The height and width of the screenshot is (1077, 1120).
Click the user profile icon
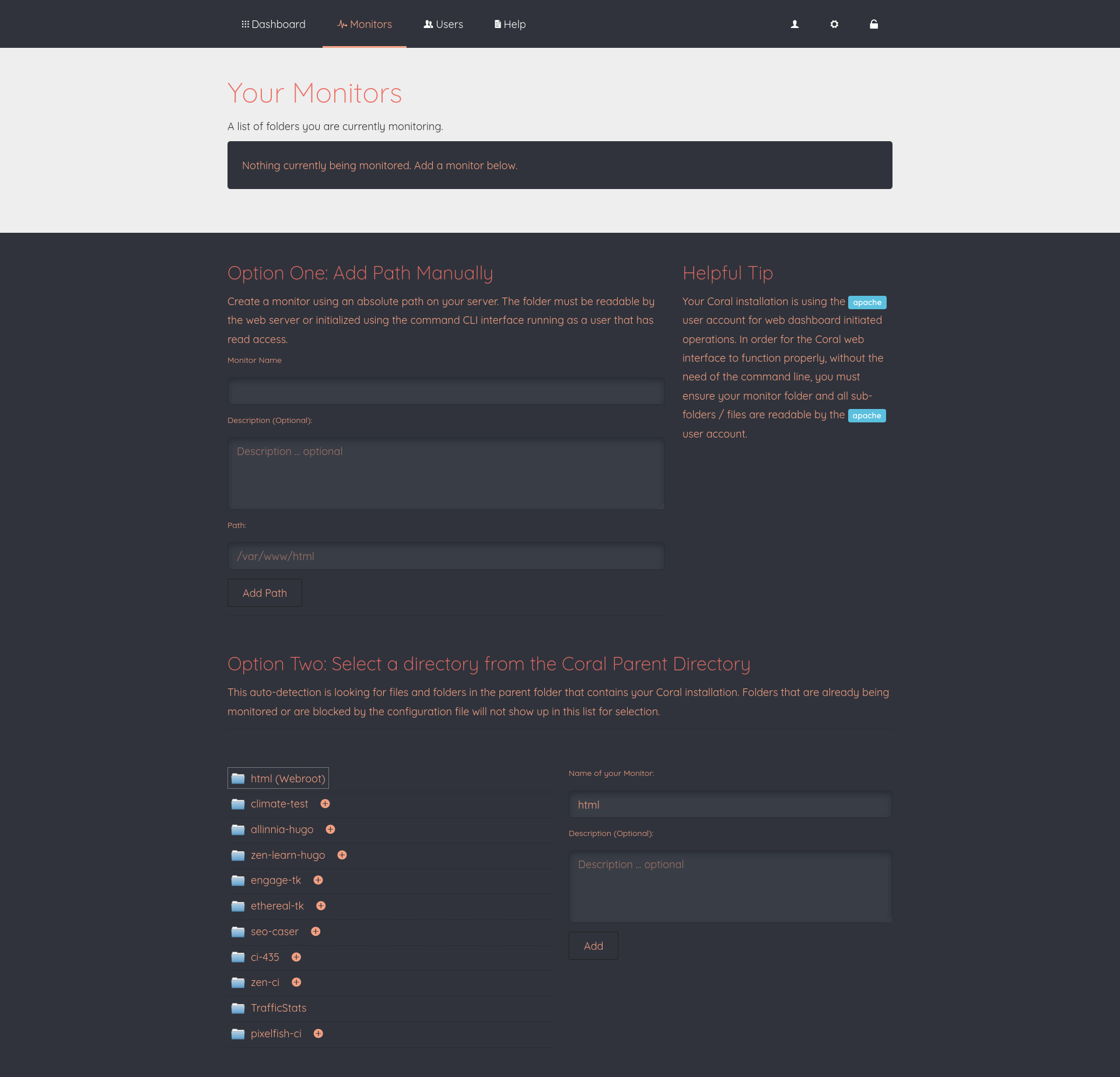pyautogui.click(x=794, y=24)
